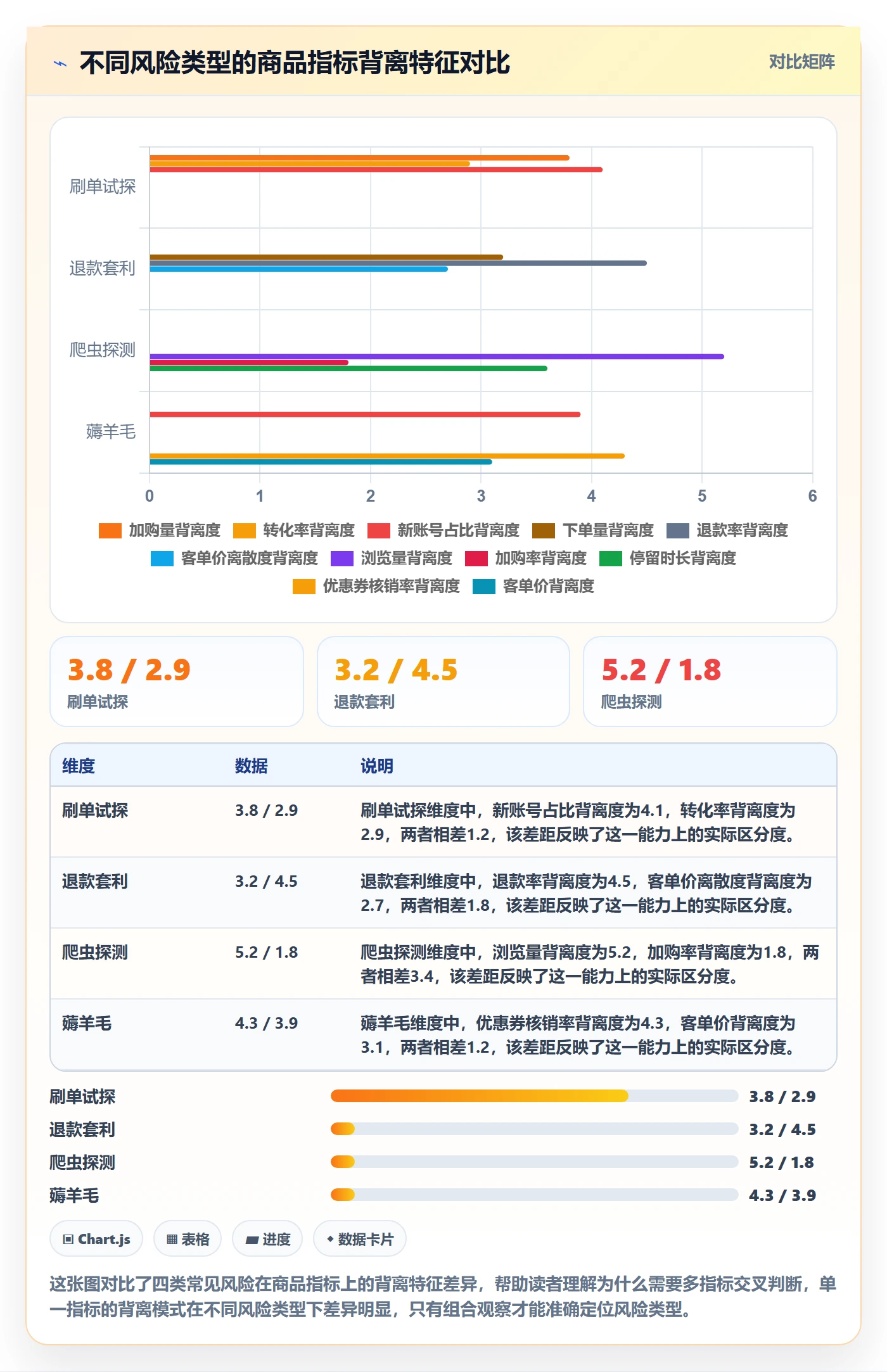Toggle 停留时长背离度 legend item

point(668,559)
